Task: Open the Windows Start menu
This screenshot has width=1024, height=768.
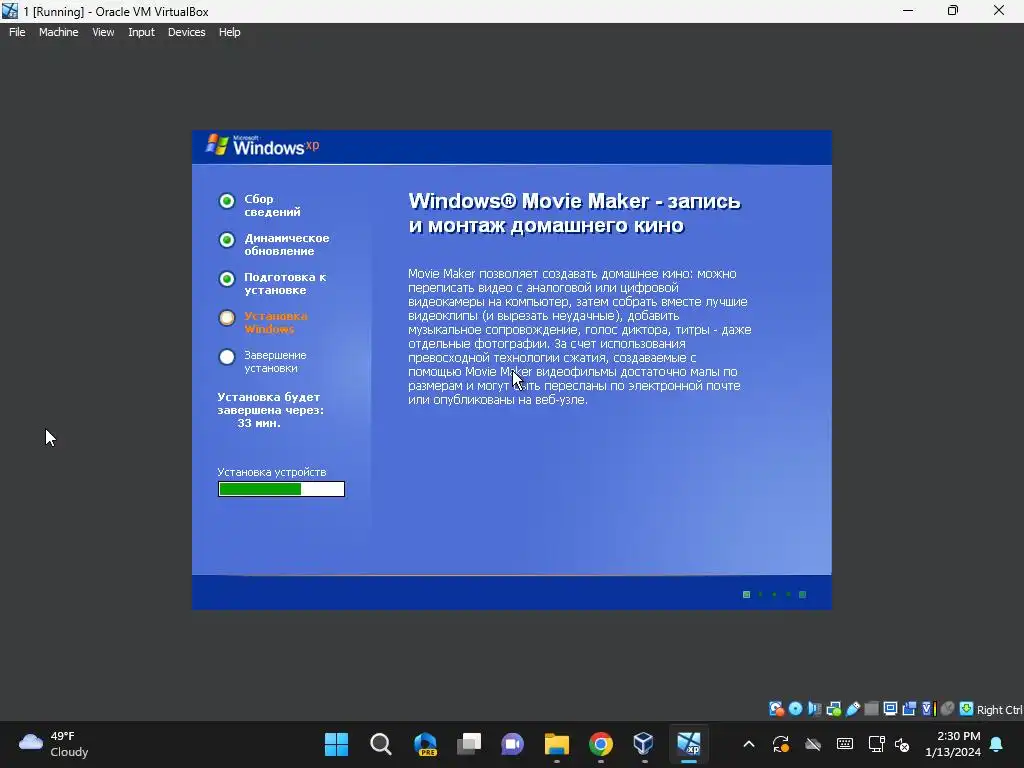Action: (336, 744)
